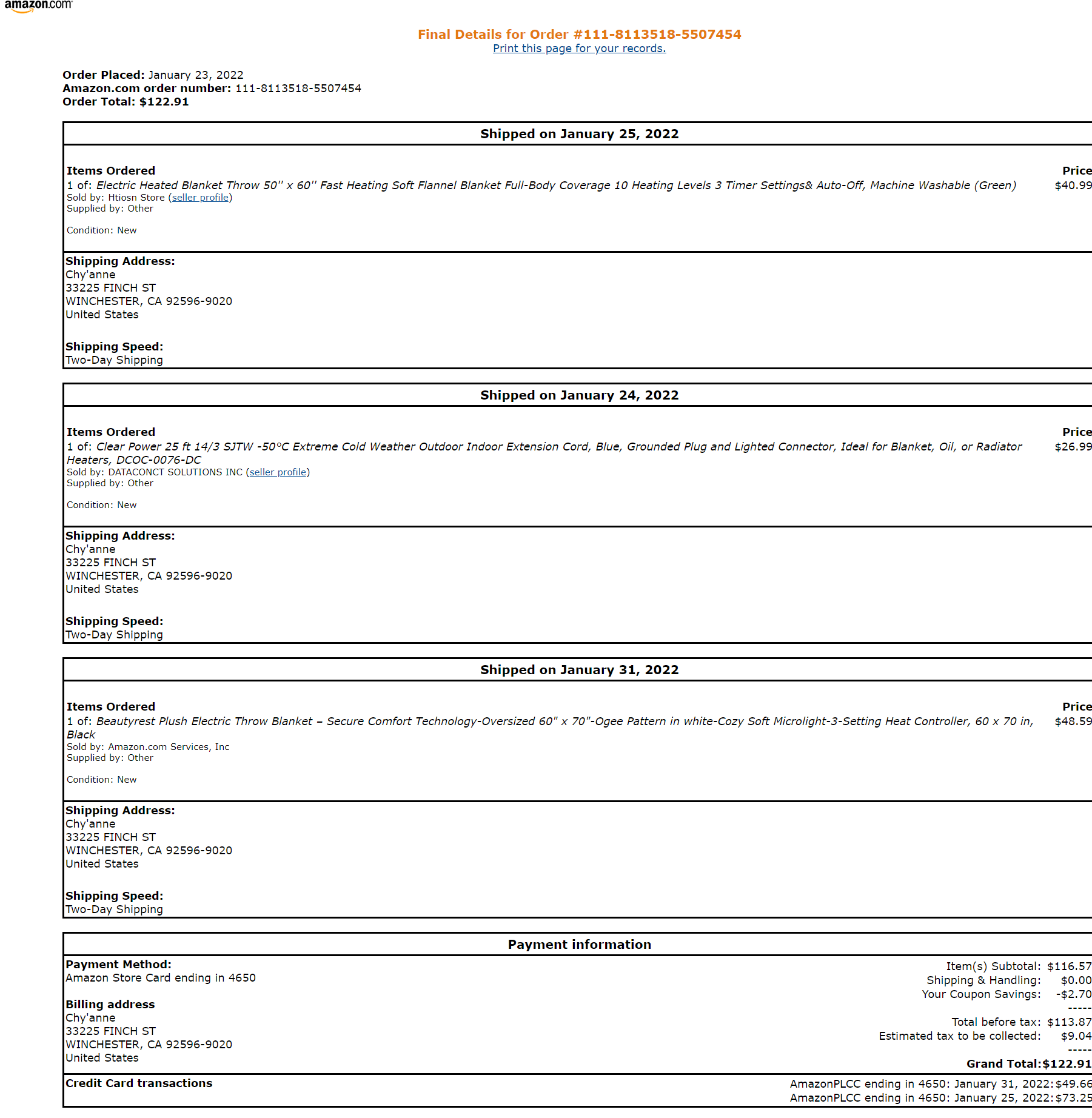Click the January 25, 2022 $73.25 transaction
Viewport: 1092px width, 1118px height.
940,1098
